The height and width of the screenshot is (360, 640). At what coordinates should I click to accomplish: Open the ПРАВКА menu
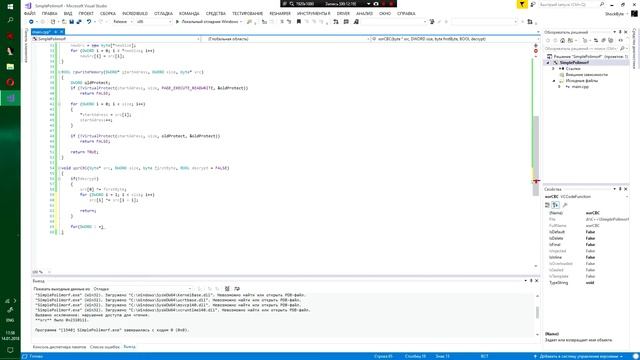[49, 13]
